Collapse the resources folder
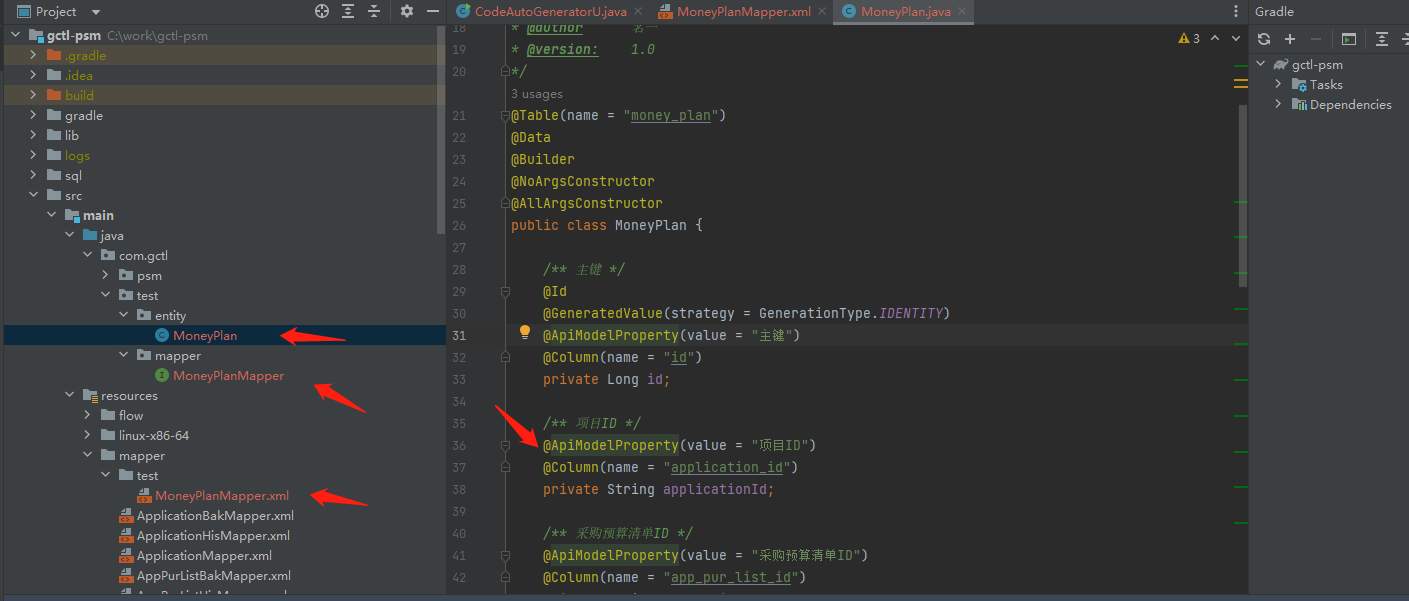 70,396
